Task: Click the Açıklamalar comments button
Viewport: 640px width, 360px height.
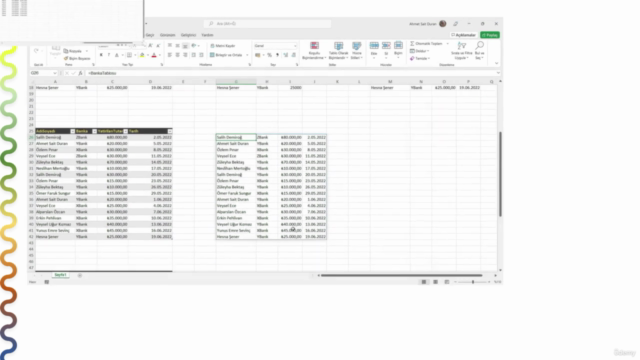Action: point(463,35)
